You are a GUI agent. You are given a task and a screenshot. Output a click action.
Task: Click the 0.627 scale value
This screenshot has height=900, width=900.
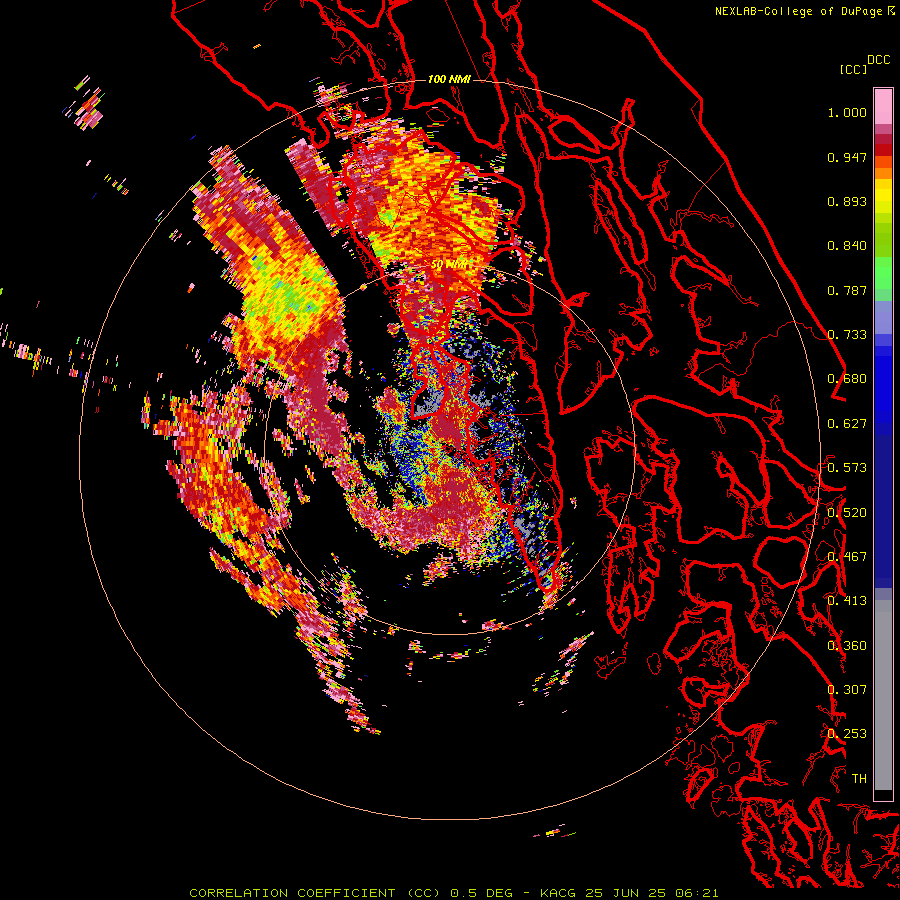(847, 424)
